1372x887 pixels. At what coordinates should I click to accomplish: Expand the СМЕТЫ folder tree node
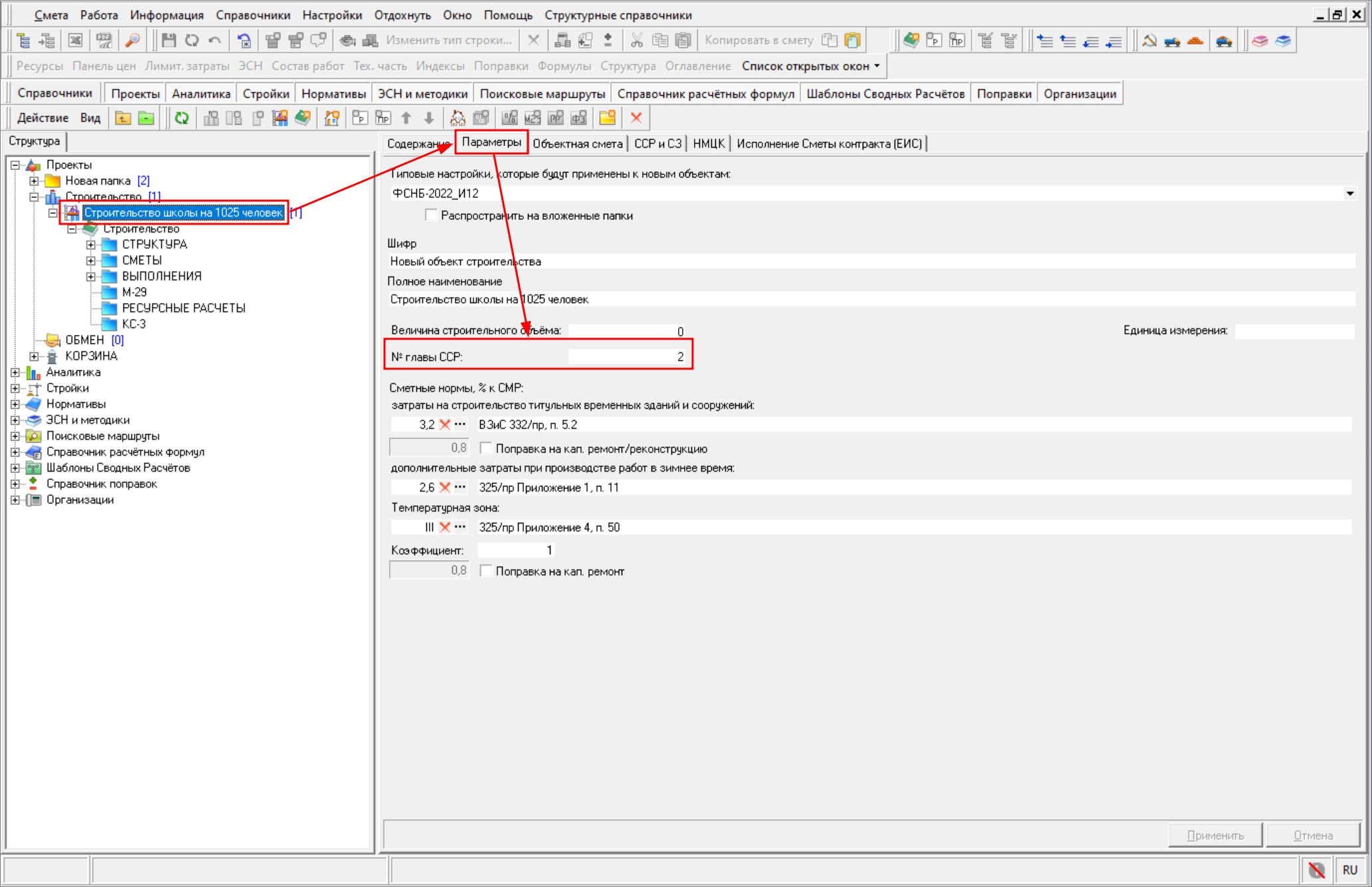coord(91,260)
